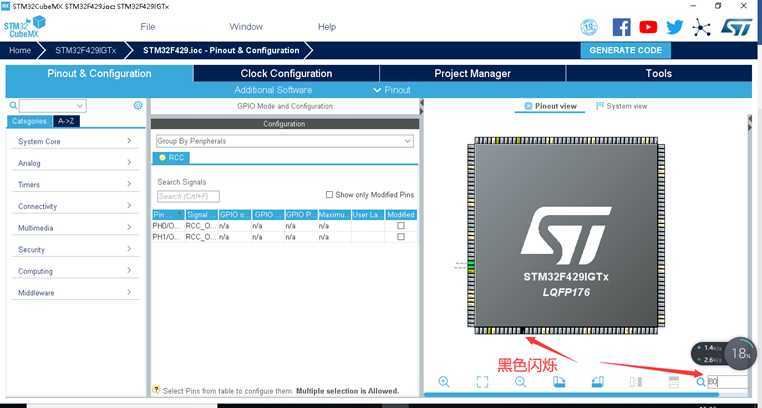Image resolution: width=762 pixels, height=408 pixels.
Task: Tick Show only Modified Pins checkbox
Action: tap(329, 195)
